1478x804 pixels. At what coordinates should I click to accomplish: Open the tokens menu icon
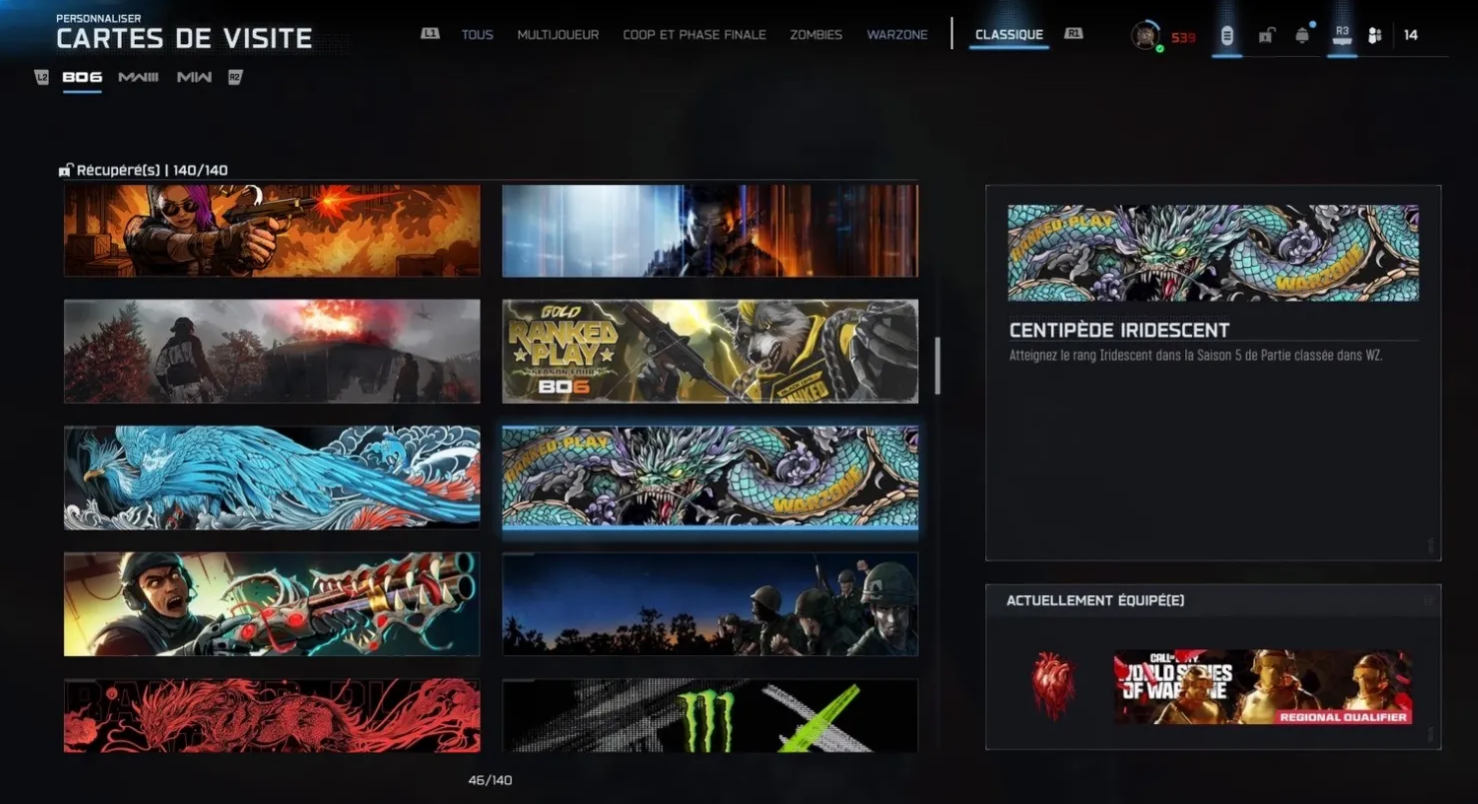[x=1227, y=36]
